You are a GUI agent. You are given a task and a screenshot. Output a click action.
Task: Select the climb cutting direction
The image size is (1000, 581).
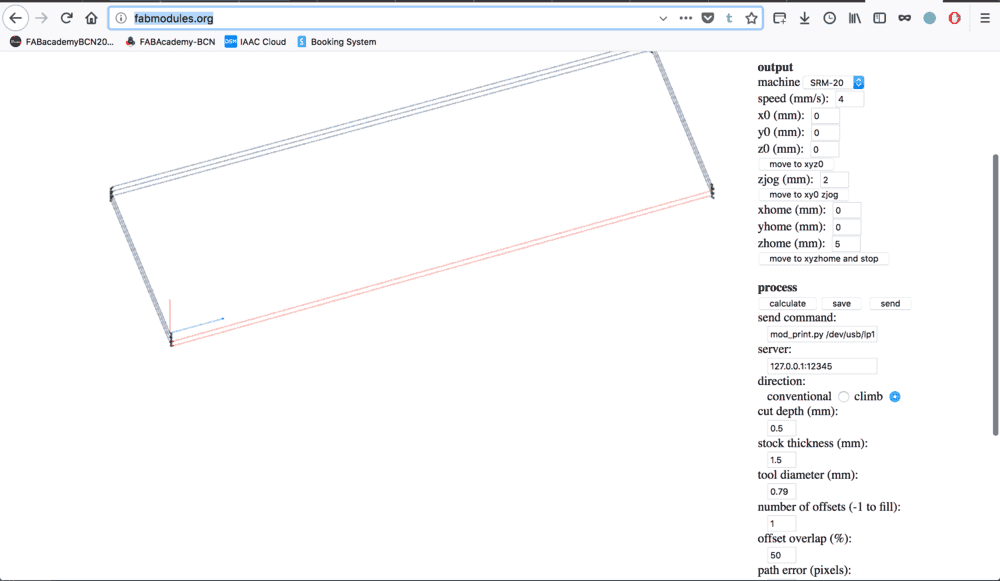(895, 396)
